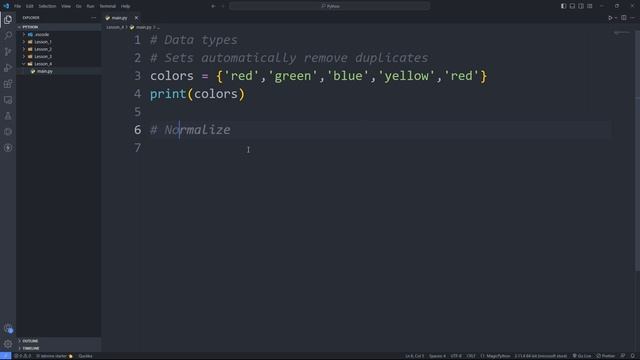640x360 pixels.
Task: Open the View menu
Action: [x=66, y=6]
